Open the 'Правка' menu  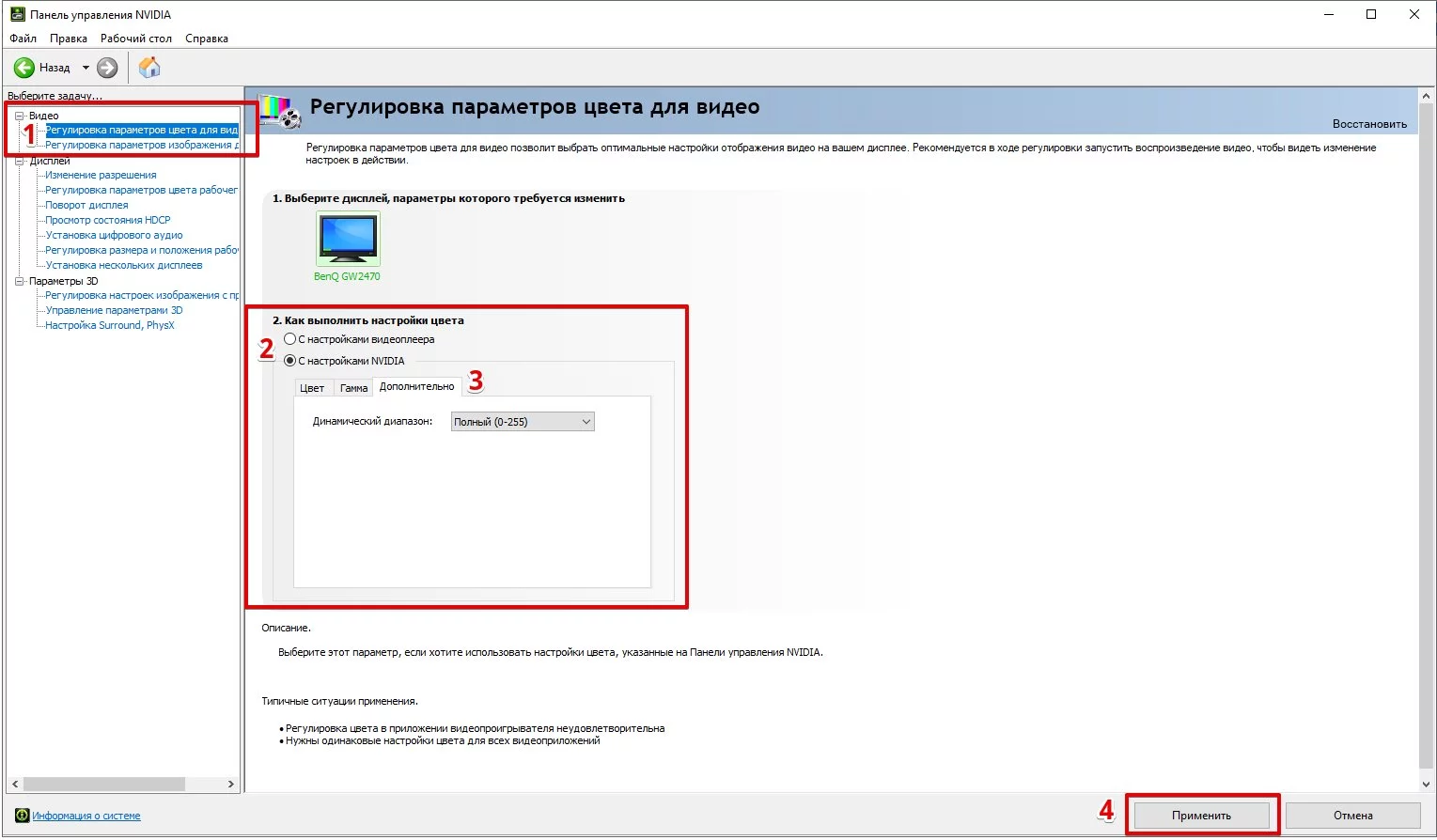click(x=69, y=39)
